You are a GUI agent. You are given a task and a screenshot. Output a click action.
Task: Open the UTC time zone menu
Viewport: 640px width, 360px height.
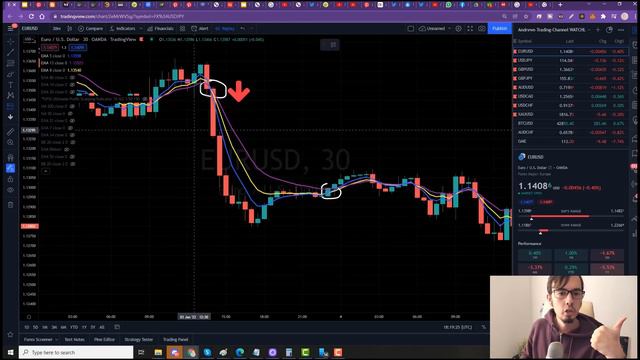point(458,327)
